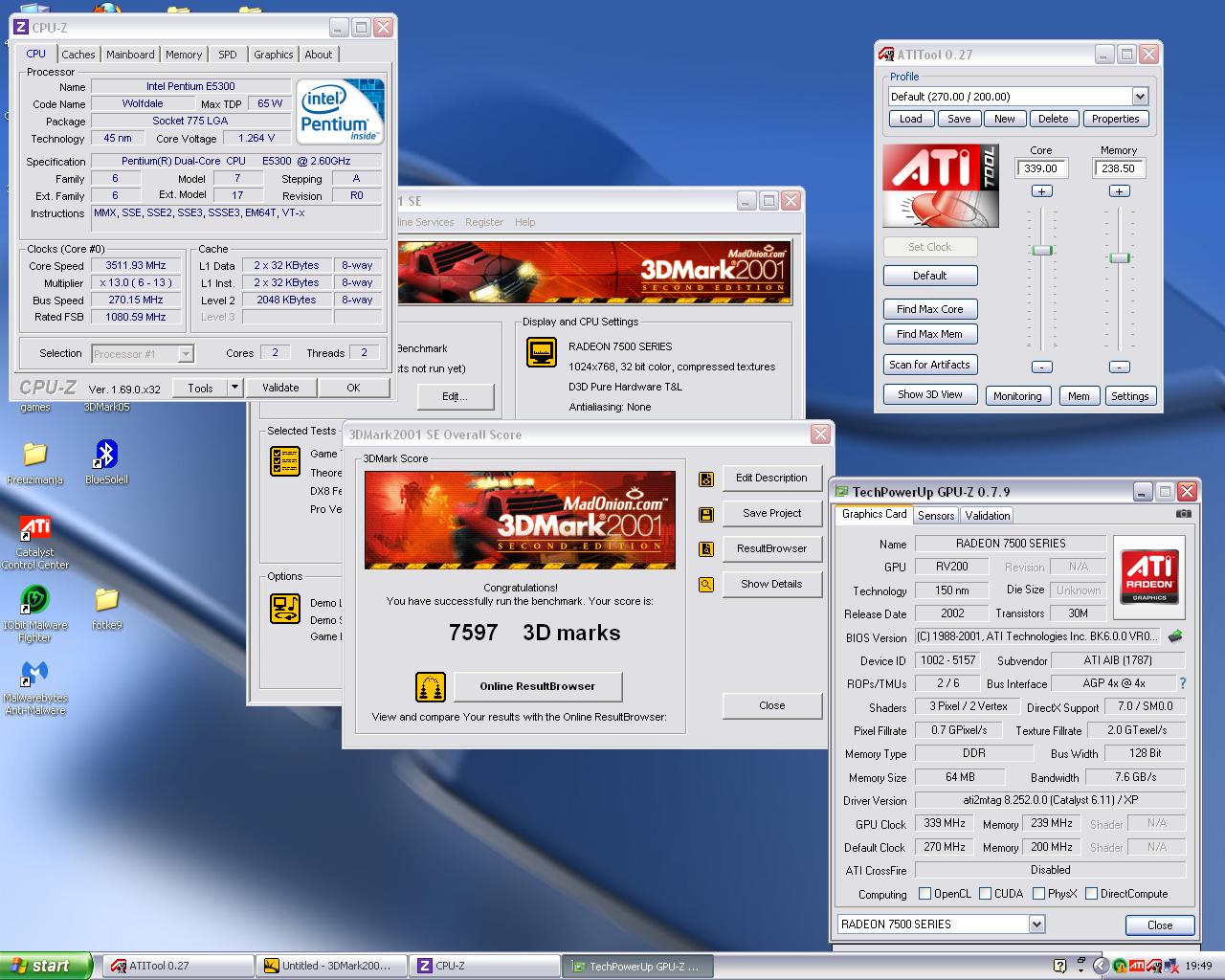
Task: Switch to the Memory tab in CPU-Z
Action: click(x=184, y=55)
